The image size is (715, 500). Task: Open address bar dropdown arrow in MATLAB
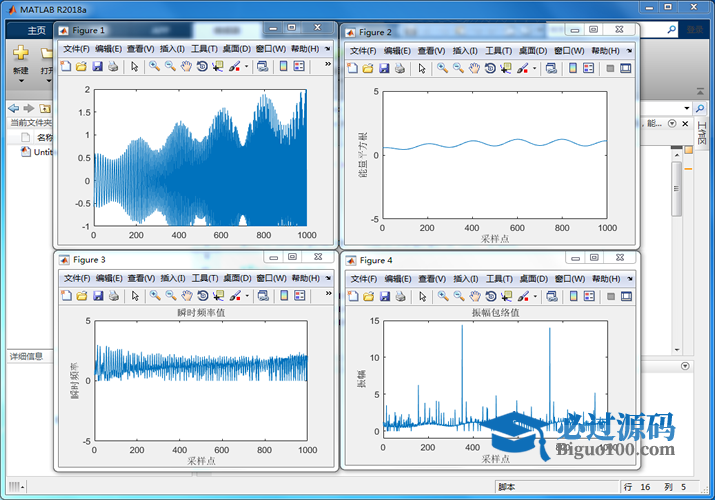[687, 108]
